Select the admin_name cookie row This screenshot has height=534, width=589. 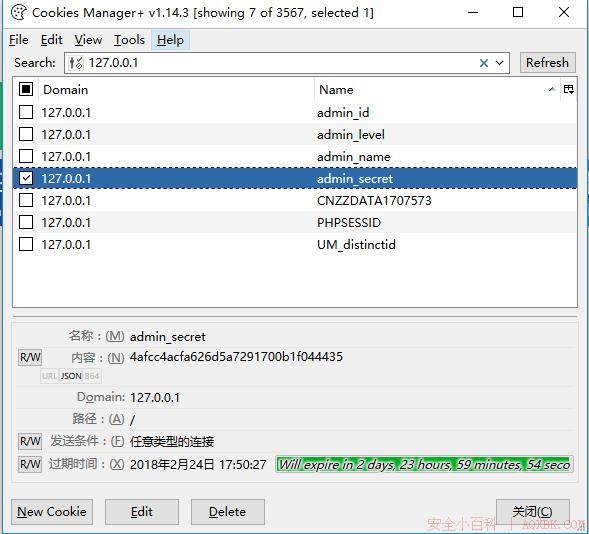(x=295, y=157)
